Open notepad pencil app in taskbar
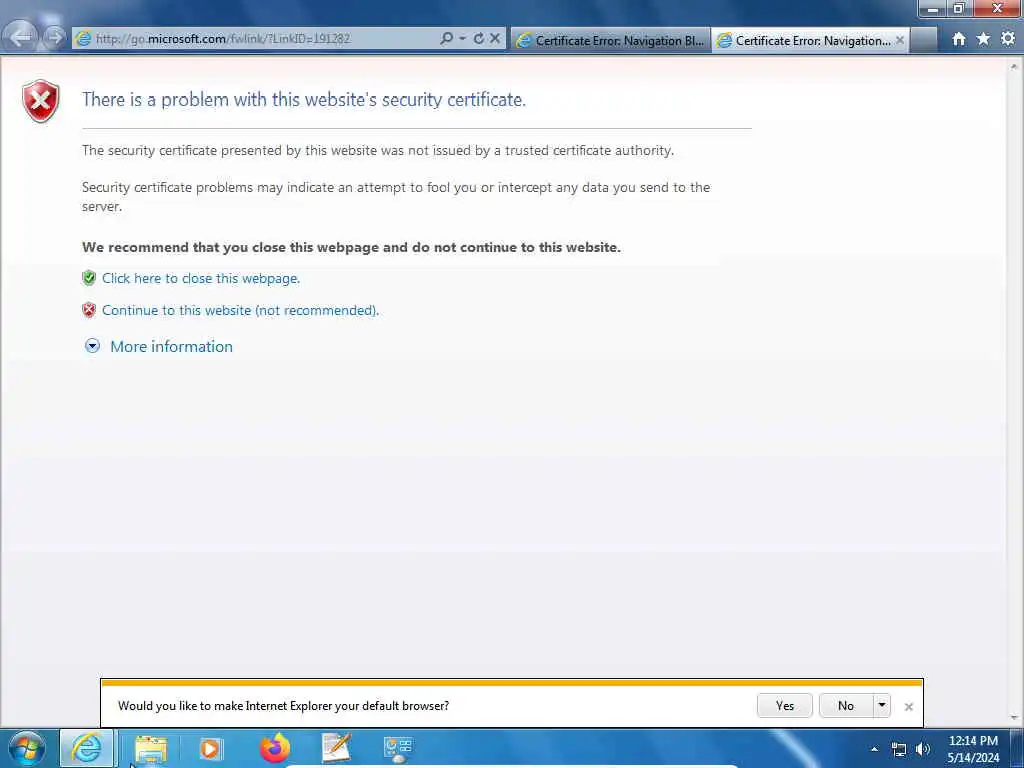The width and height of the screenshot is (1024, 768). point(337,748)
